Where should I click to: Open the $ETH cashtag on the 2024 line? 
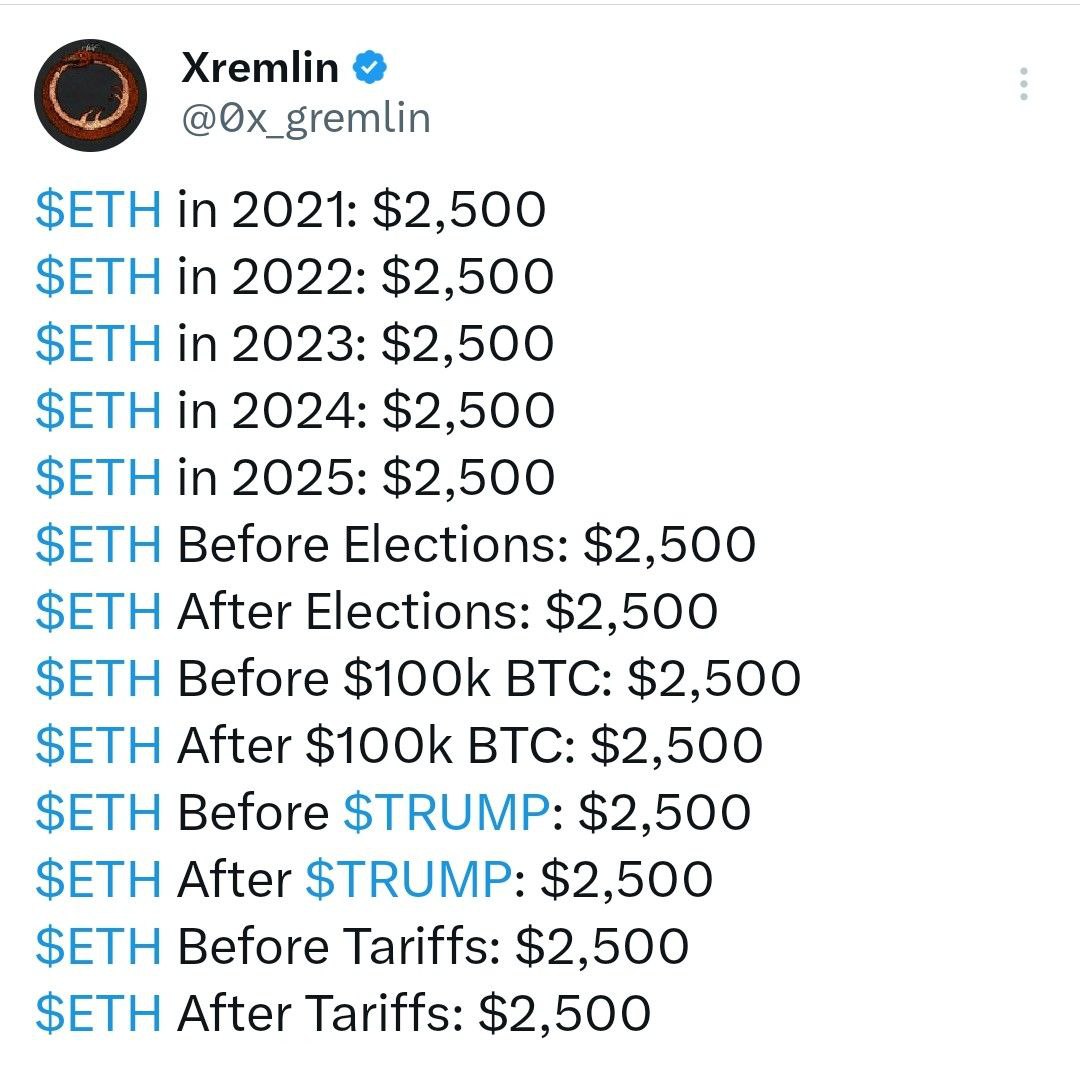[x=98, y=410]
